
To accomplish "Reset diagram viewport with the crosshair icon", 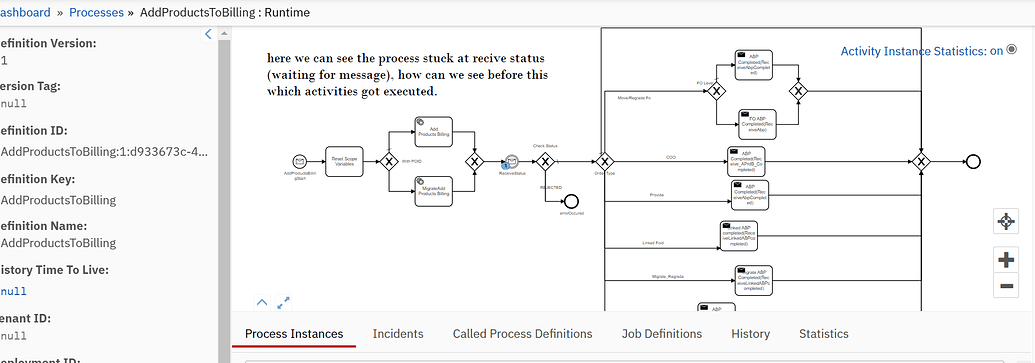I will pos(1005,221).
